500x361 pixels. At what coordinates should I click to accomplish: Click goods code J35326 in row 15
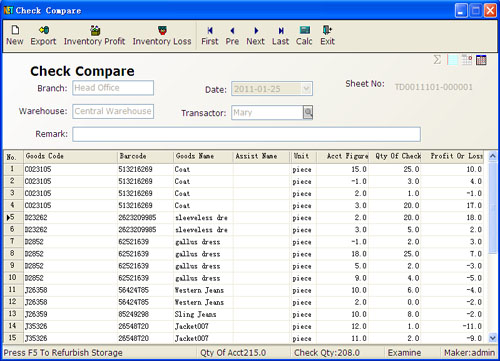click(x=36, y=338)
